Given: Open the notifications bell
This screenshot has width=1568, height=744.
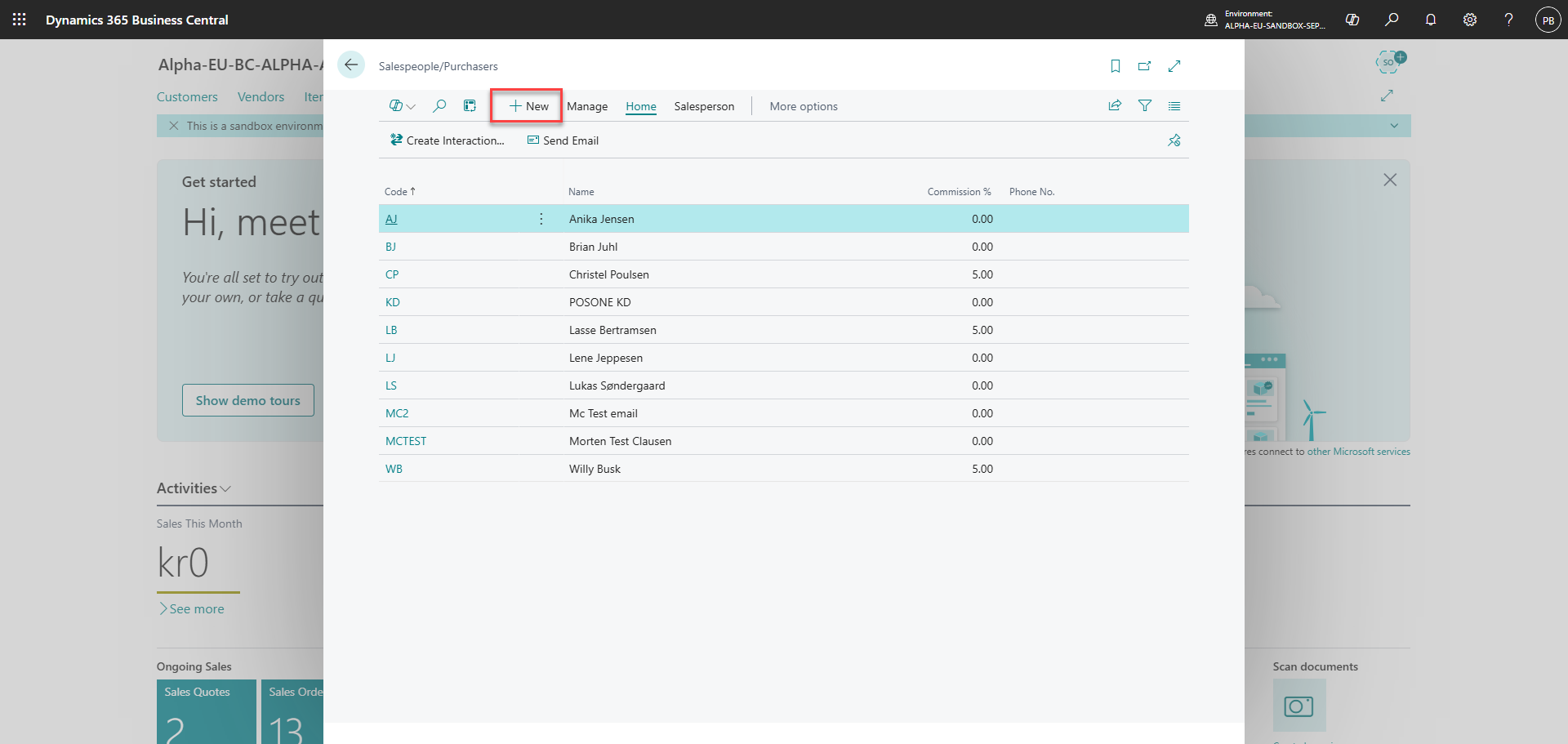Looking at the screenshot, I should [1431, 20].
